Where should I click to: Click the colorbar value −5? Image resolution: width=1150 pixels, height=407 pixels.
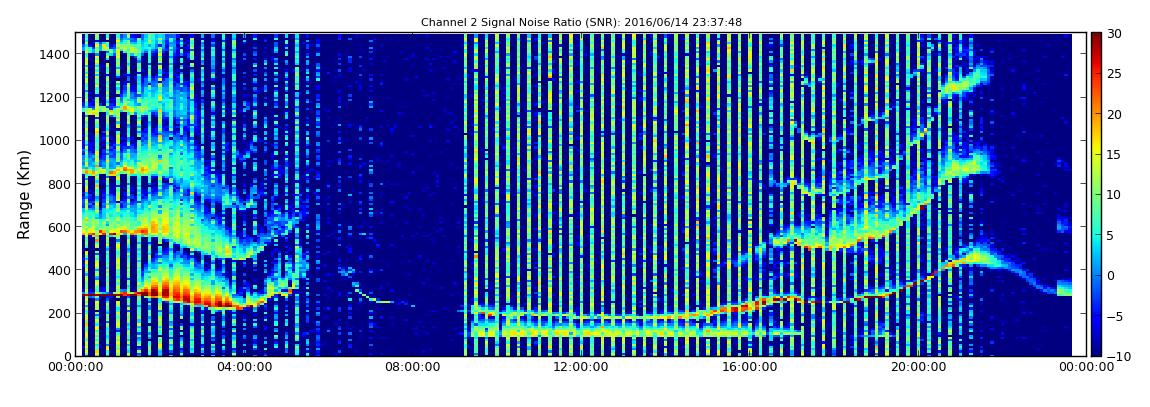[x=1115, y=316]
